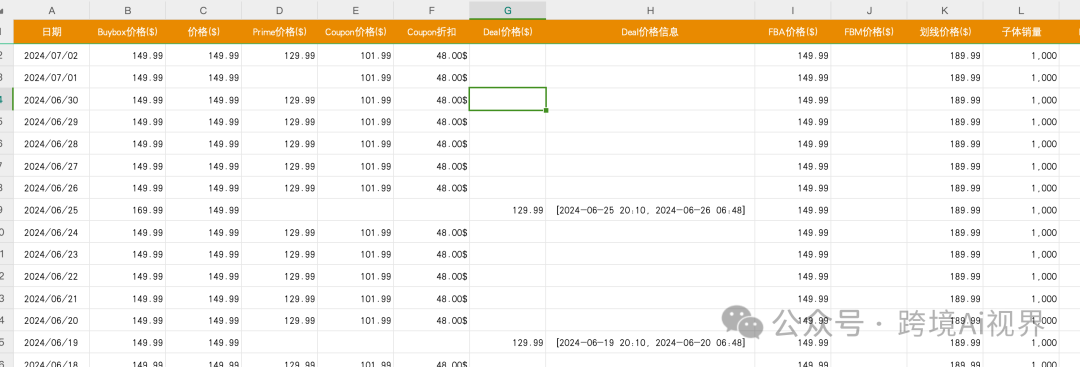This screenshot has width=1080, height=367.
Task: Click the 价格($) header cell in column C
Action: (x=203, y=32)
